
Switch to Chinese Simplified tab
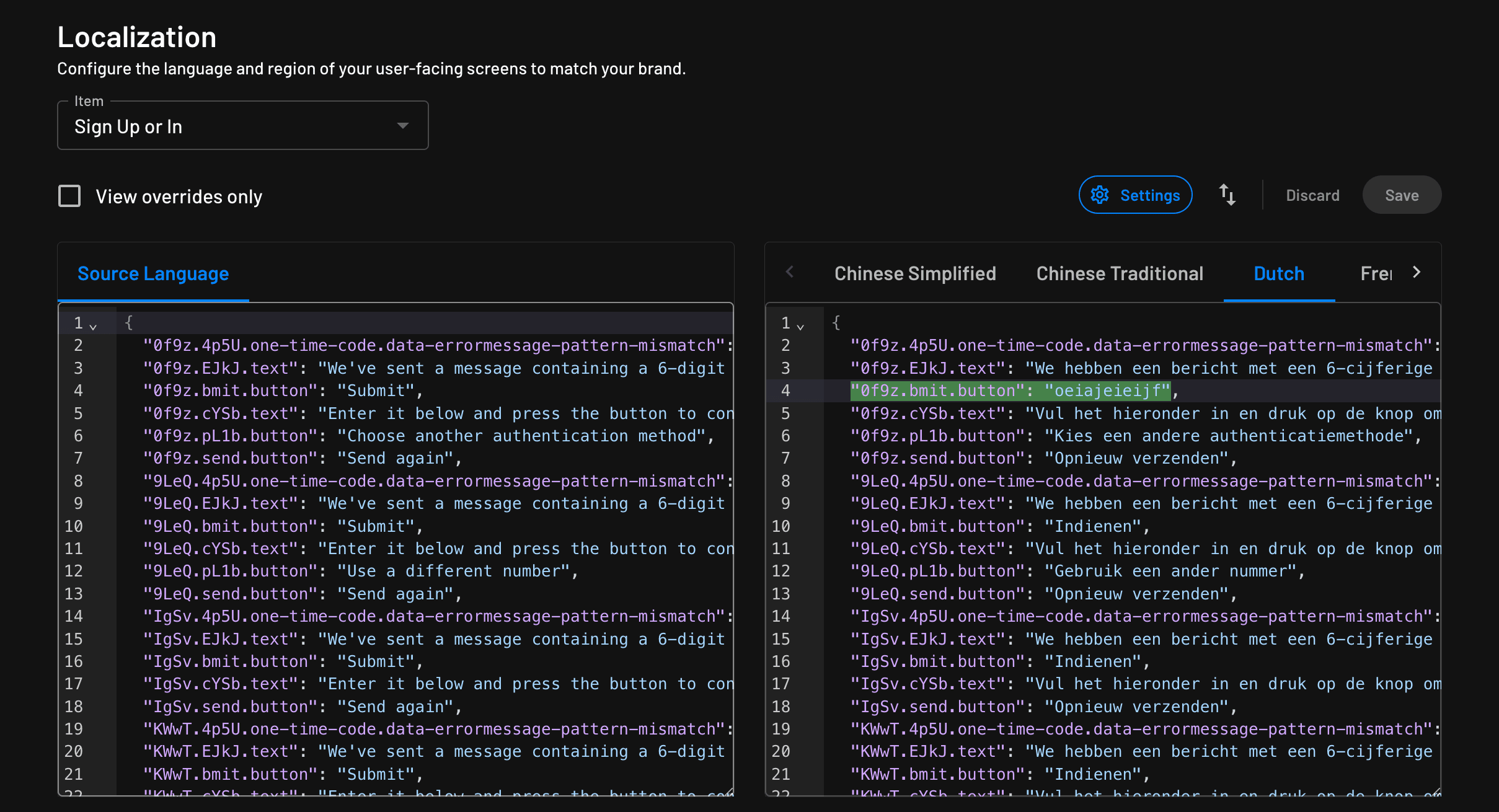point(914,273)
